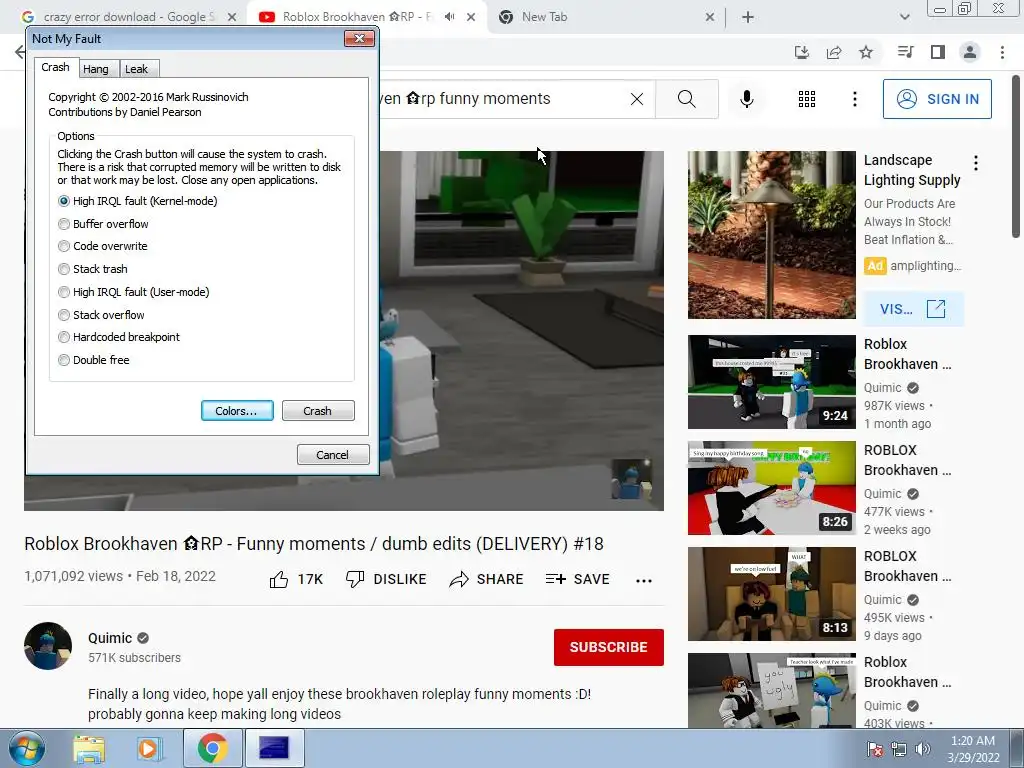
Task: Open Quimic channel avatar
Action: click(x=48, y=646)
